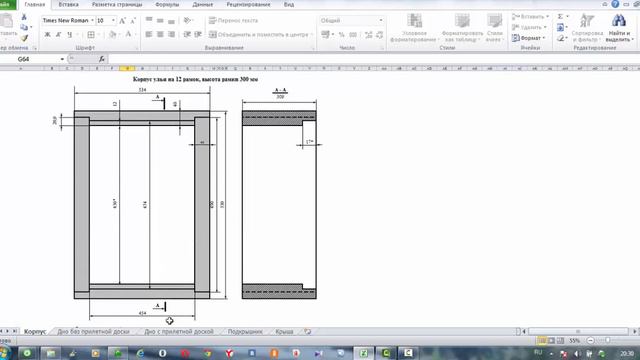Switch to sheet Подкрышник

pyautogui.click(x=245, y=331)
